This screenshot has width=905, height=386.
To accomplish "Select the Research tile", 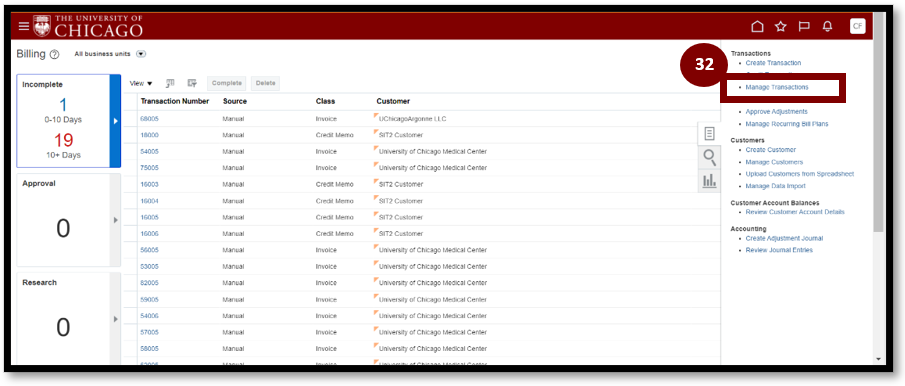I will click(63, 318).
